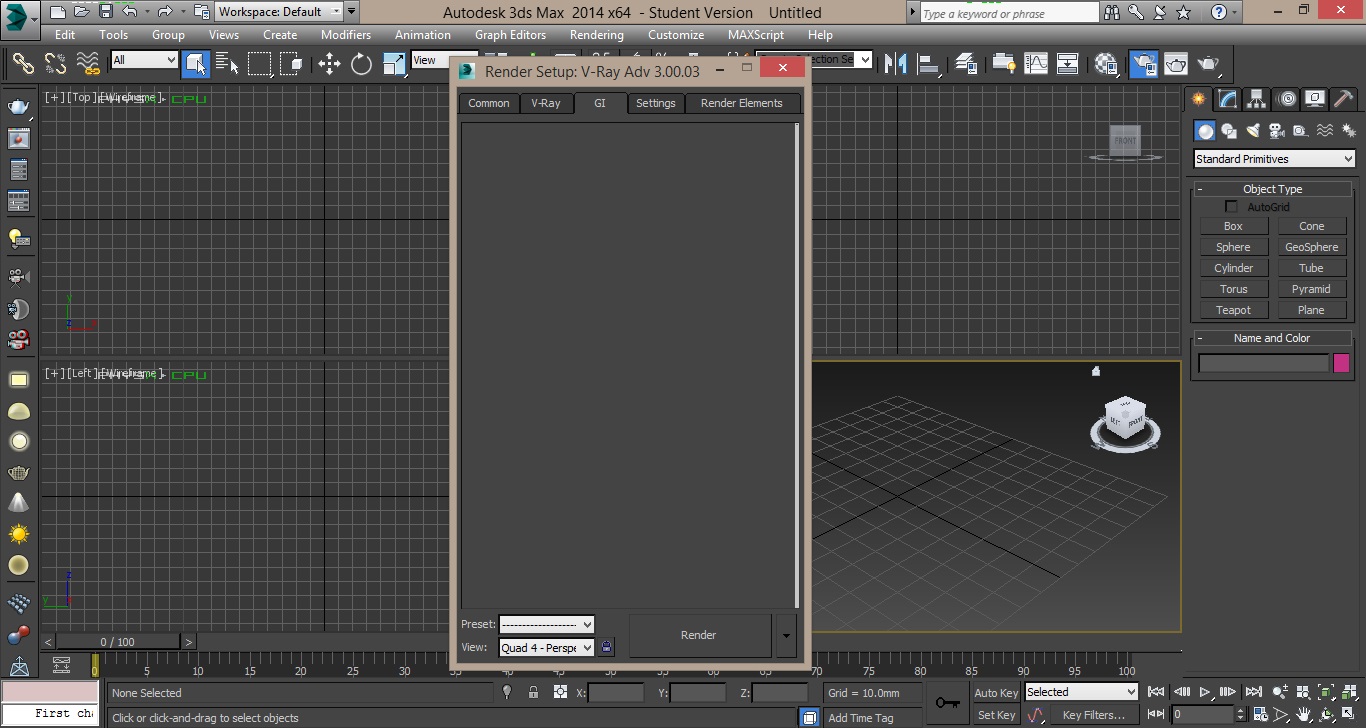1366x728 pixels.
Task: Click the Unlink Selection chain icon
Action: click(56, 64)
